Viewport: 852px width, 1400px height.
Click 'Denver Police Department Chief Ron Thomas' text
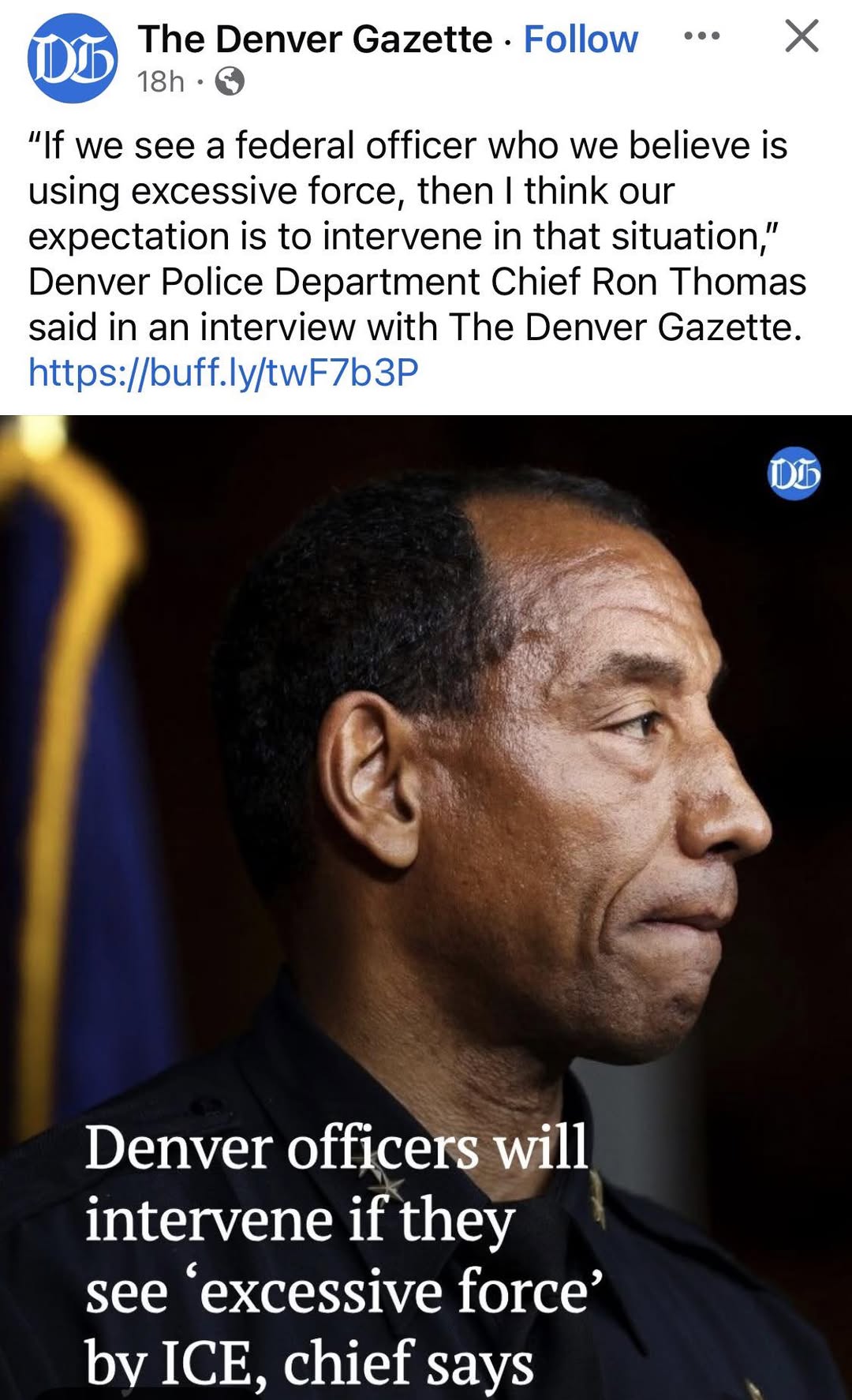tap(417, 282)
